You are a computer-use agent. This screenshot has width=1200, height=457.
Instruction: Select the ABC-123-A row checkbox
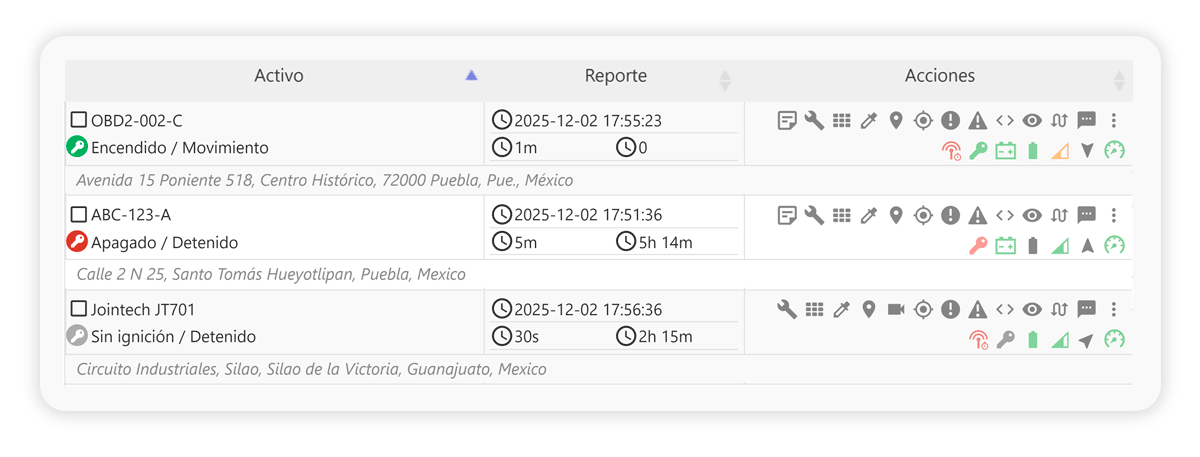point(79,214)
